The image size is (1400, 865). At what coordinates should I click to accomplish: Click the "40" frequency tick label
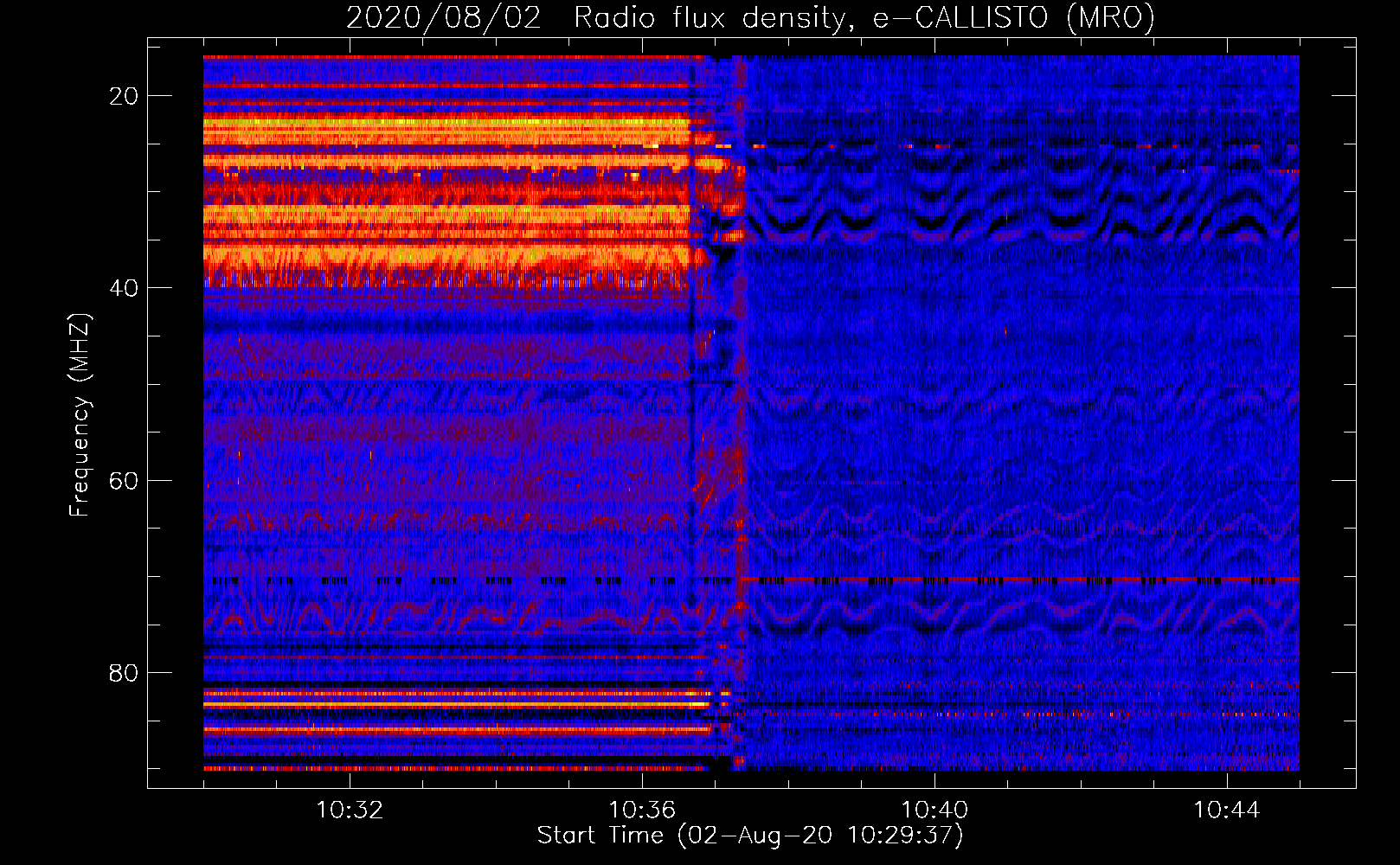(x=124, y=288)
